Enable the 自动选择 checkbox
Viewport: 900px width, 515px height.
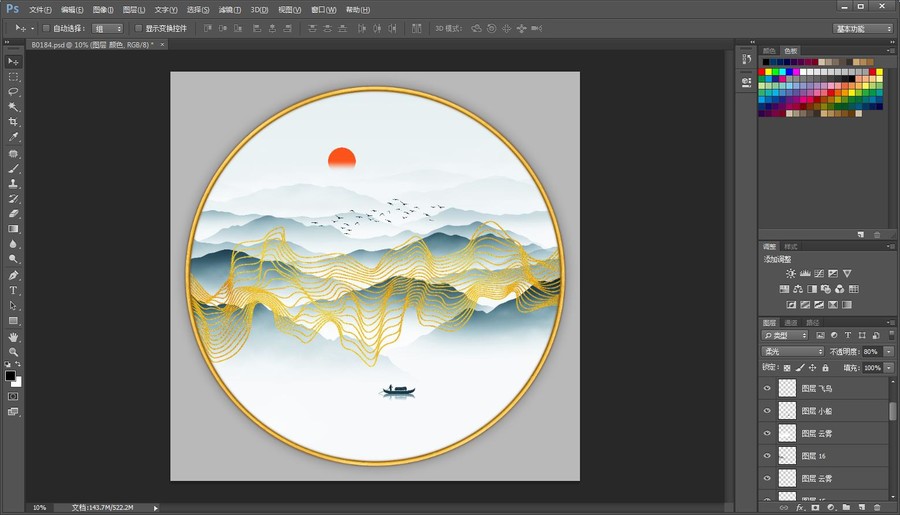click(46, 28)
